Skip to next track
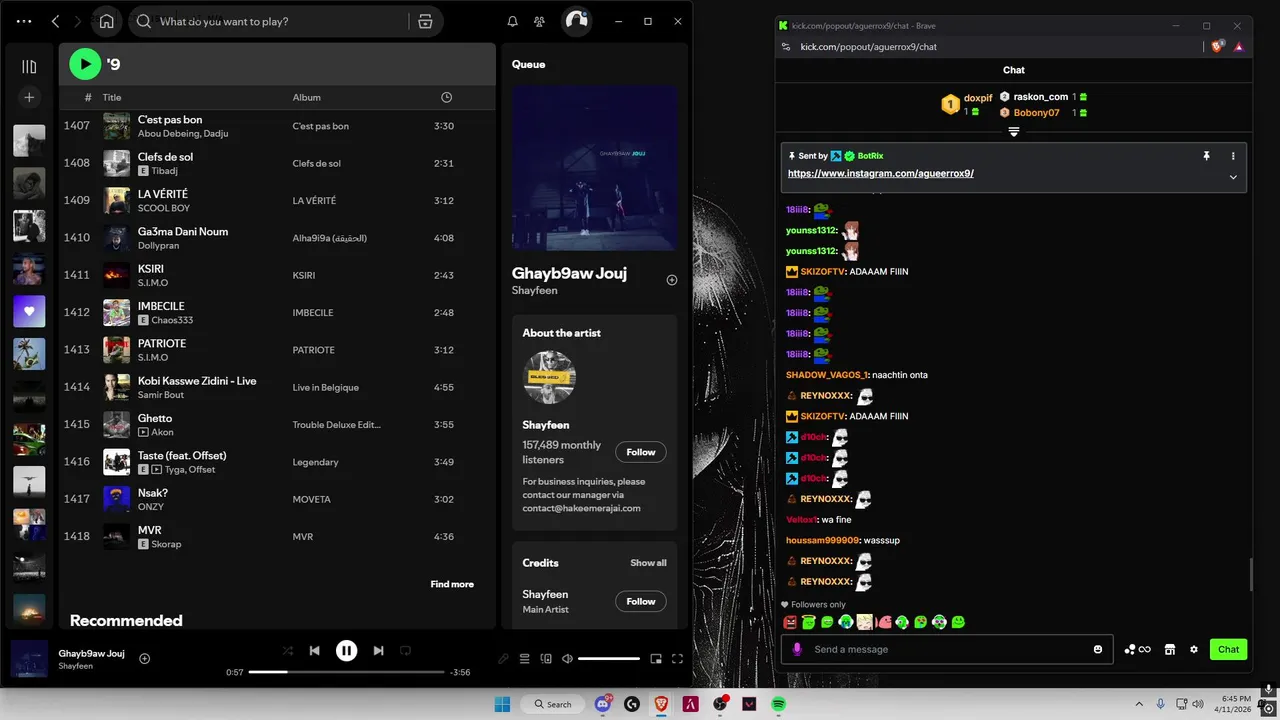 (x=378, y=650)
